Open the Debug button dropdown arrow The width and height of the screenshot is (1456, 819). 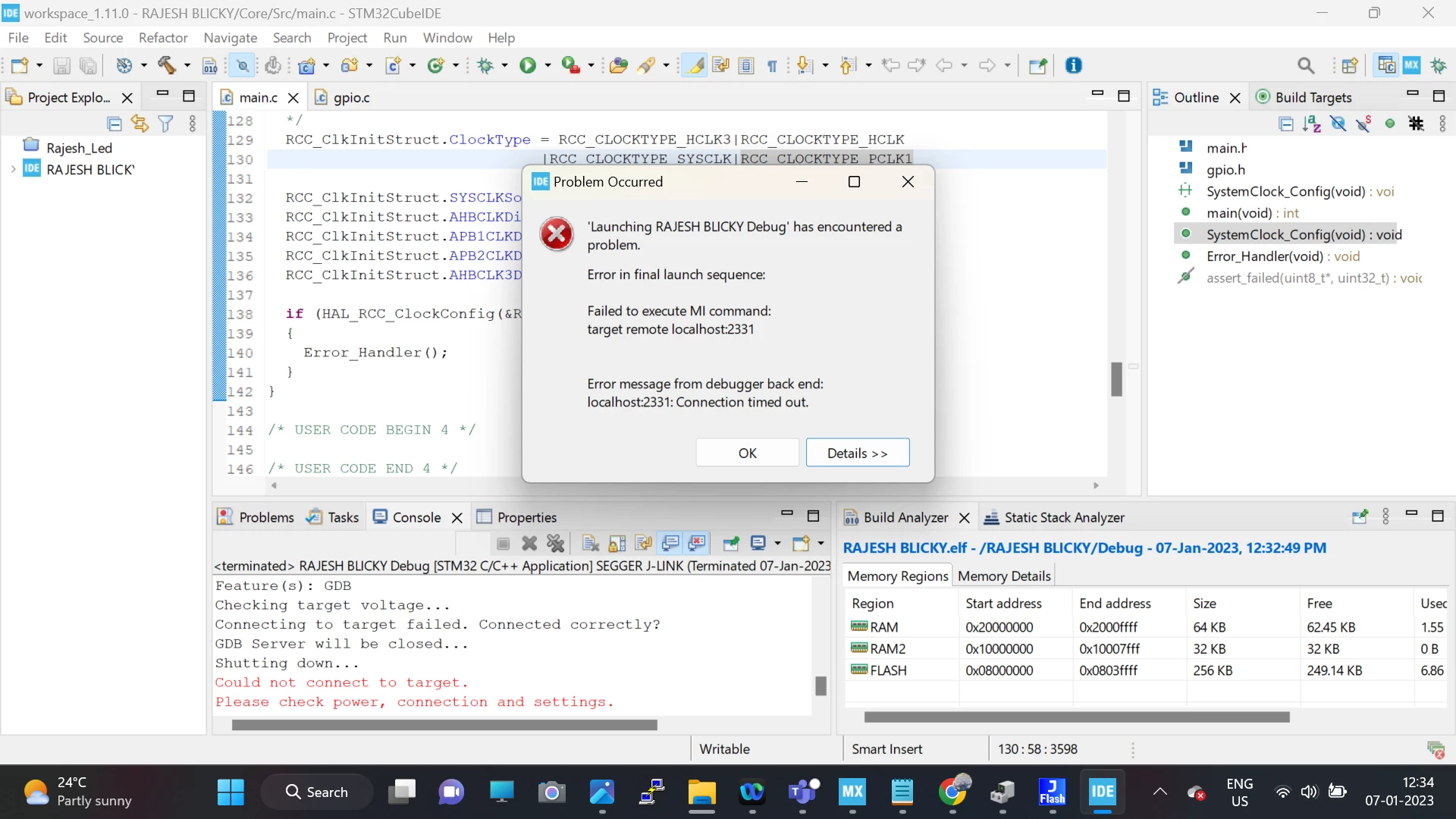coord(504,66)
